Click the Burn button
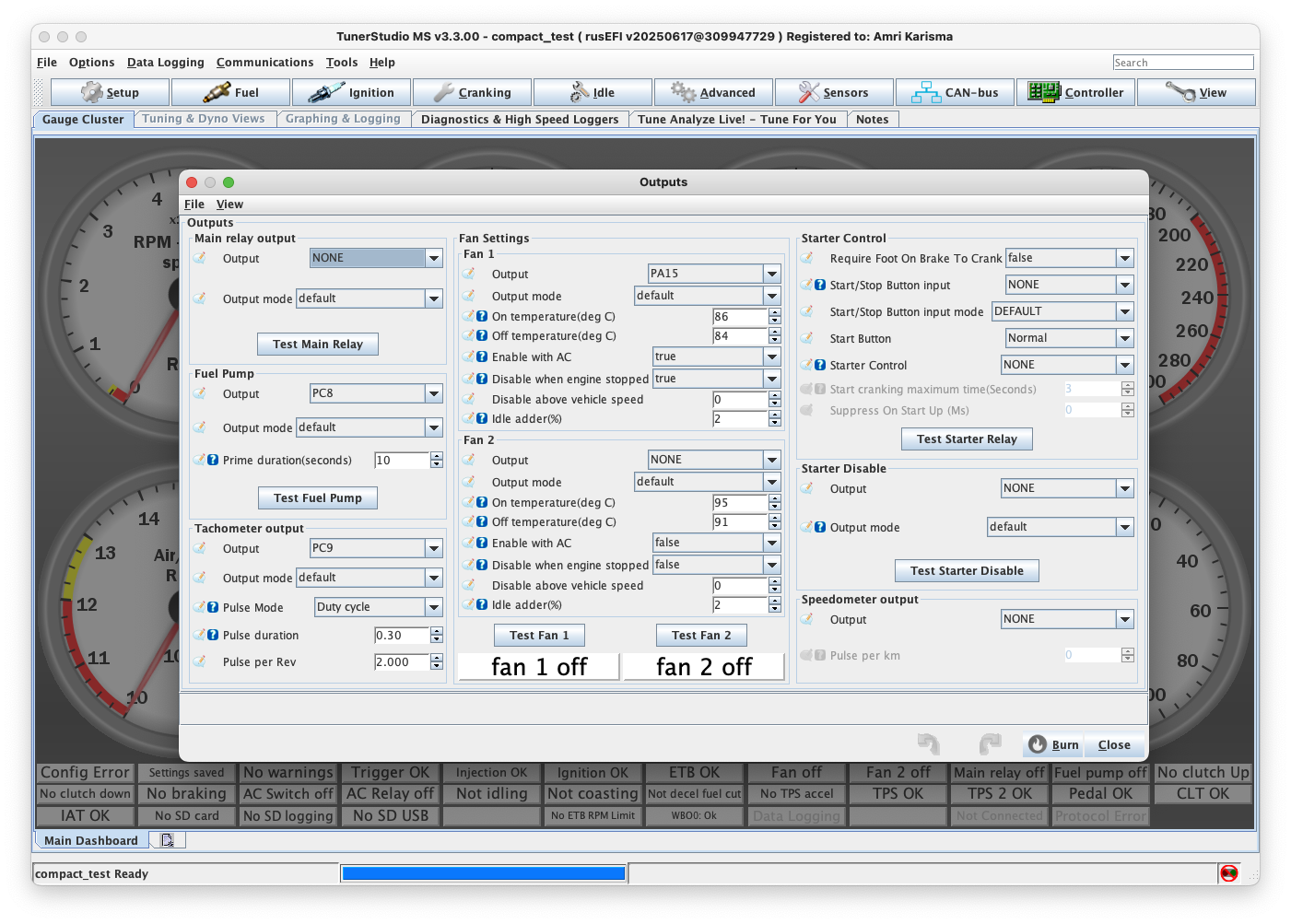The image size is (1291, 924). [x=1053, y=744]
